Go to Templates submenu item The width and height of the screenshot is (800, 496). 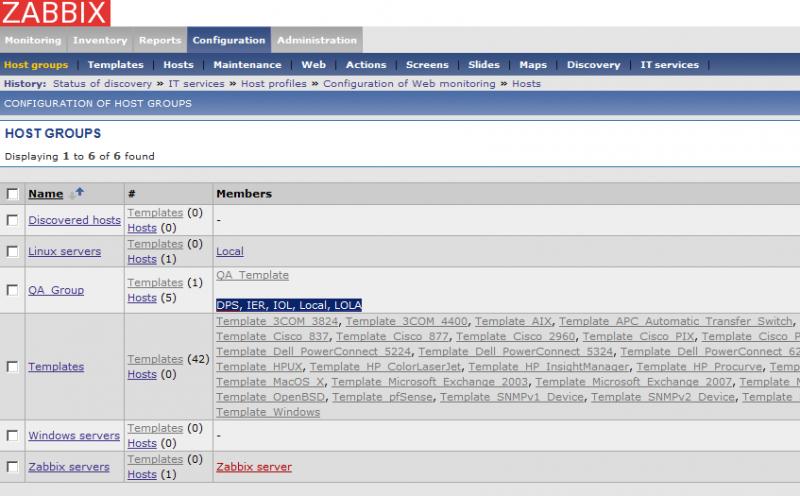pos(115,65)
